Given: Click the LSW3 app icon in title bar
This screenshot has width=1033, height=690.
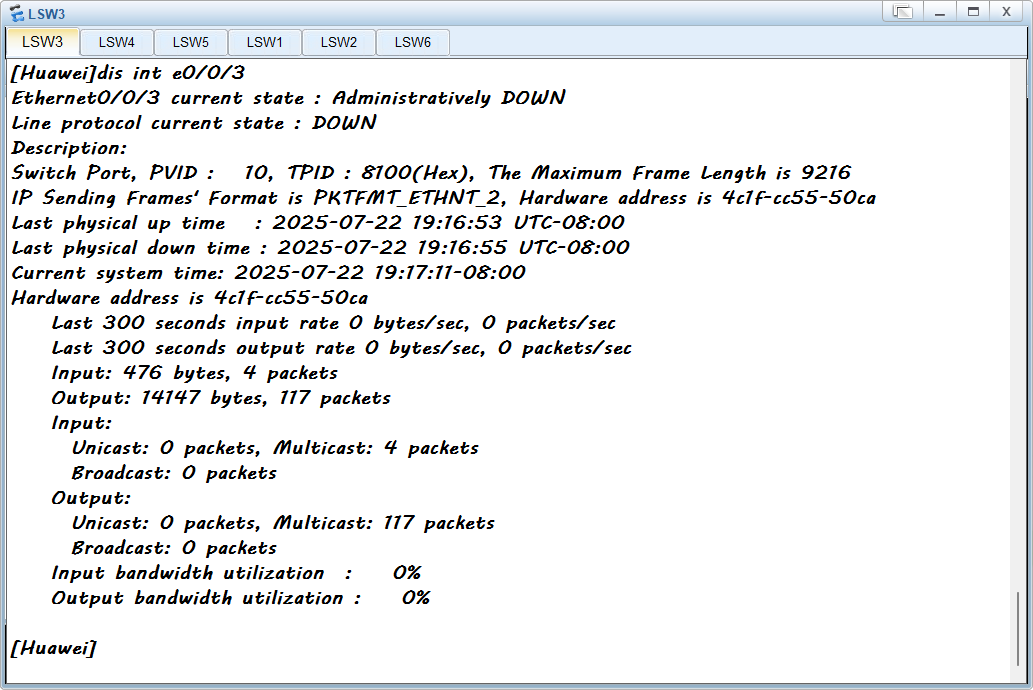Looking at the screenshot, I should [x=16, y=13].
